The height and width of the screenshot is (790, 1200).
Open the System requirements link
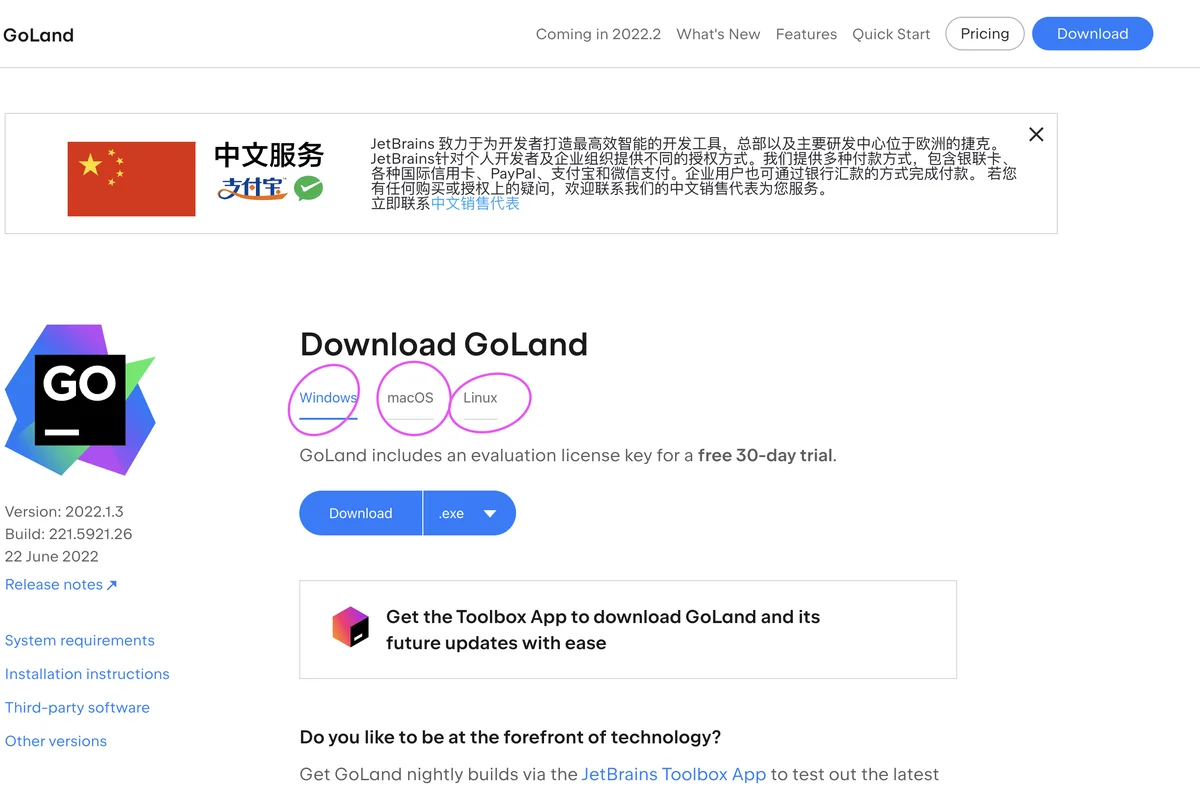pyautogui.click(x=80, y=641)
